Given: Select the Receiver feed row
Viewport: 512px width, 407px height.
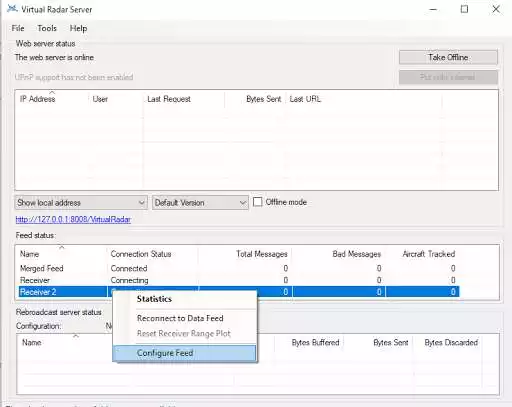Looking at the screenshot, I should (x=239, y=280).
